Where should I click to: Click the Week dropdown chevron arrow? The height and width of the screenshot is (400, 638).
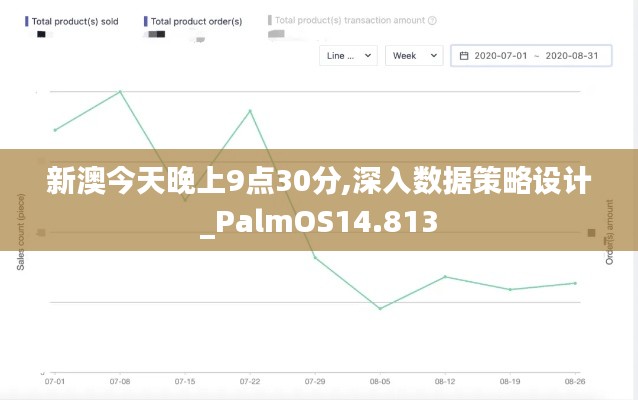(x=434, y=55)
